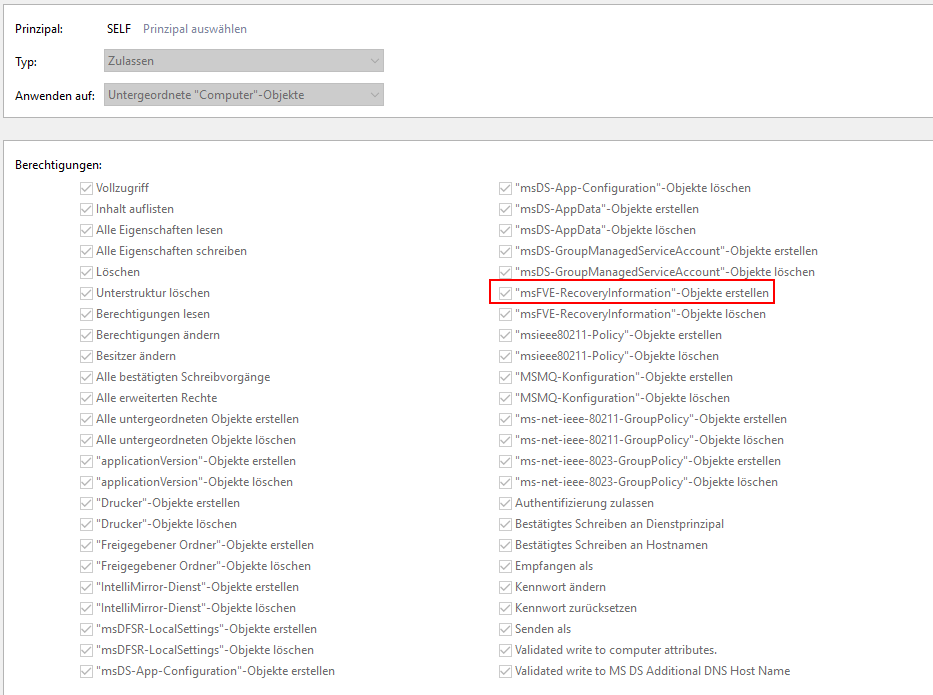Toggle "Alle Eigenschaften schreiben" checkbox
The height and width of the screenshot is (695, 933).
coord(86,251)
